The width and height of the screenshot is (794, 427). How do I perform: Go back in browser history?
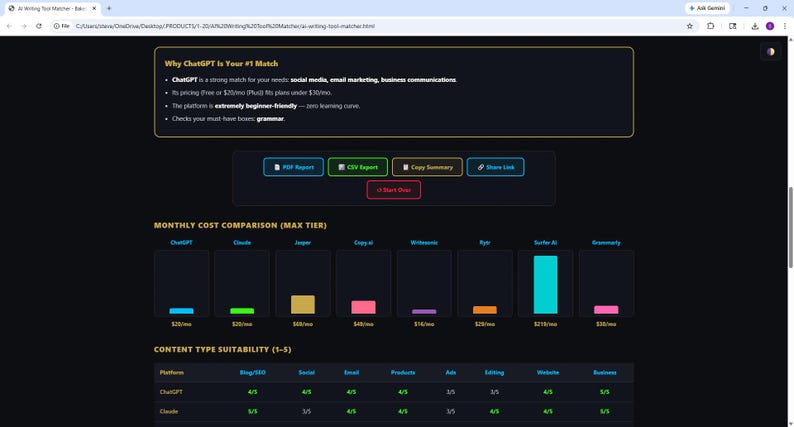click(x=9, y=26)
